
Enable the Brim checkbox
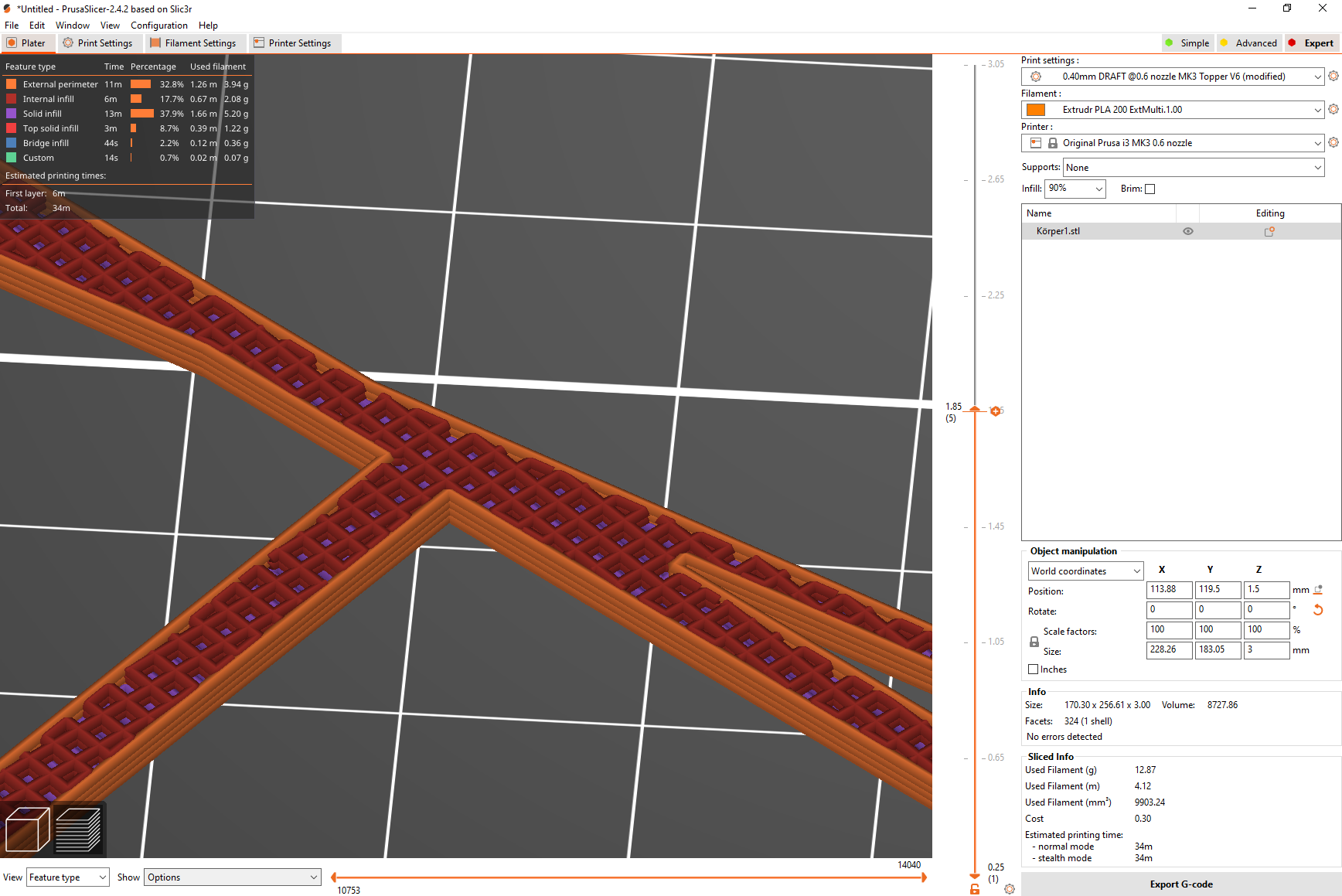coord(1150,189)
